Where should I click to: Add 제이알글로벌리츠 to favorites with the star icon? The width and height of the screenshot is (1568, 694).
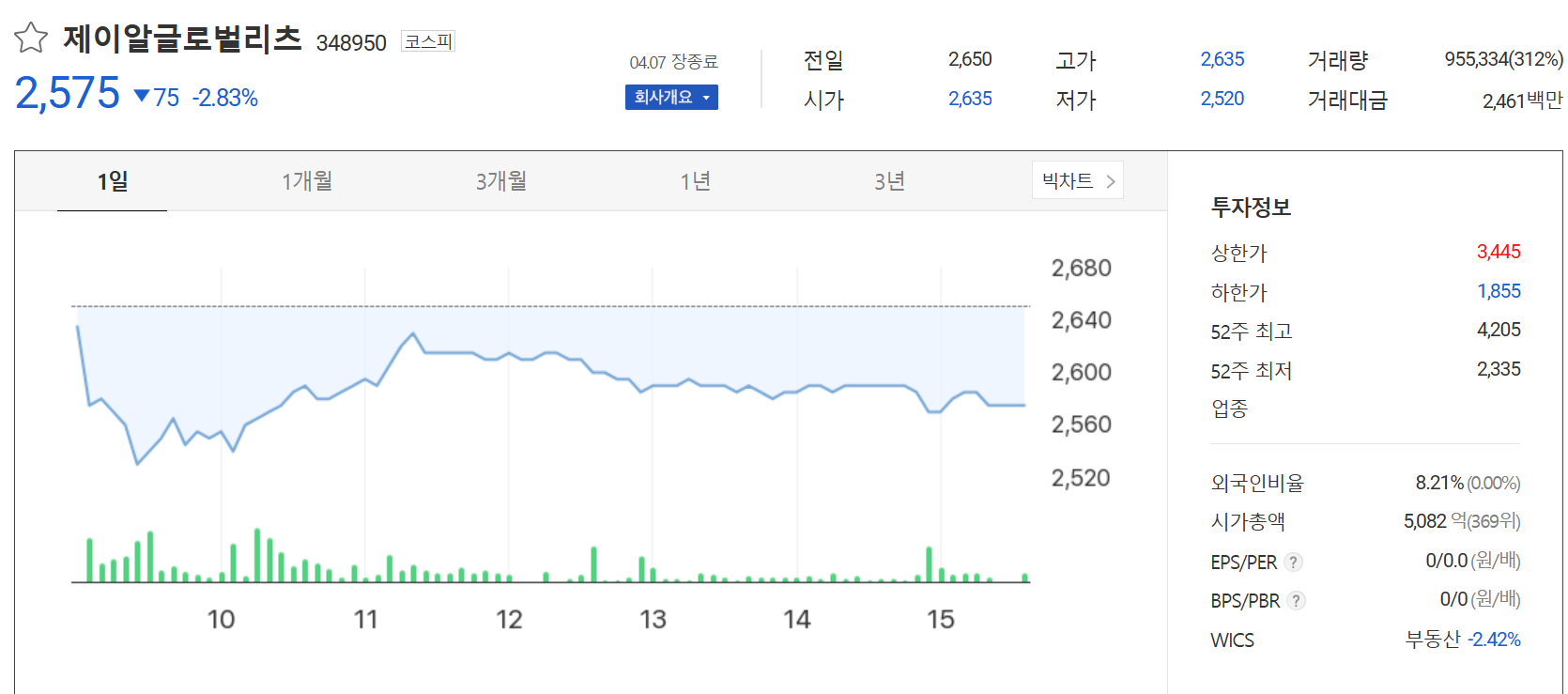[x=31, y=38]
